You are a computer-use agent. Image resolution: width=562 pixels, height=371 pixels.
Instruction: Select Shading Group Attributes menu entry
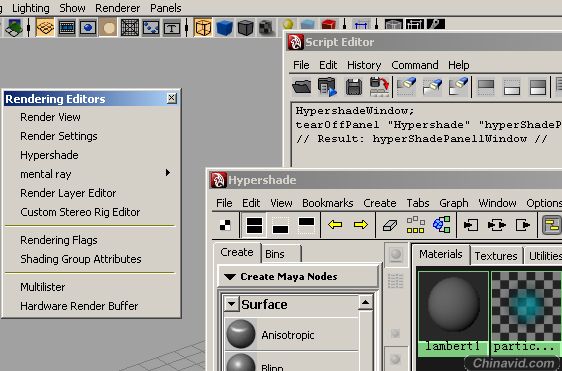click(92, 259)
